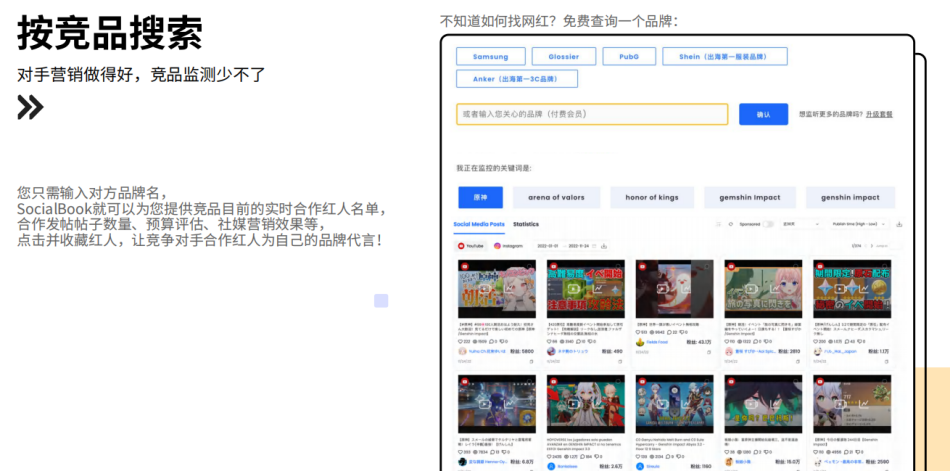Go to previous page arrow in pagination
The image size is (950, 471).
click(x=865, y=246)
